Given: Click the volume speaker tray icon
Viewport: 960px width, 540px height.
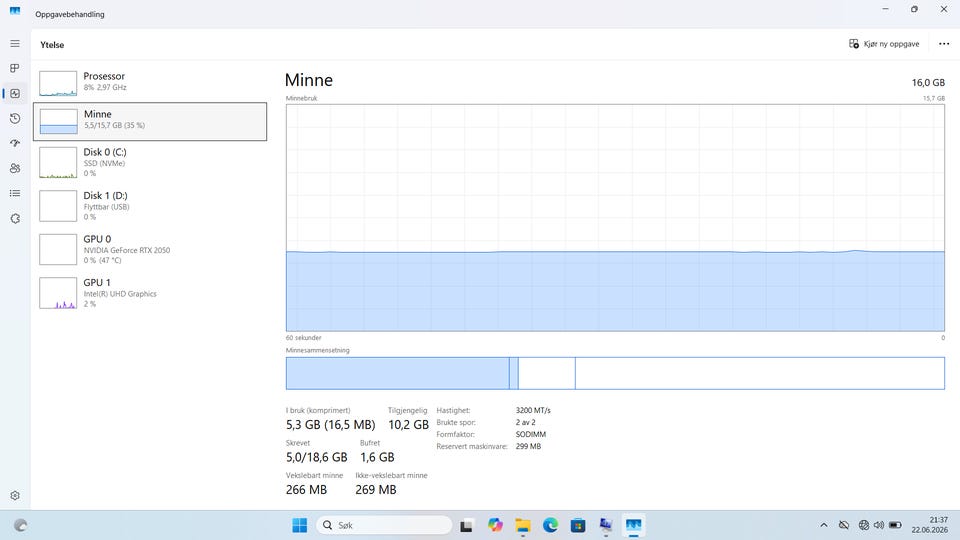Looking at the screenshot, I should [879, 525].
